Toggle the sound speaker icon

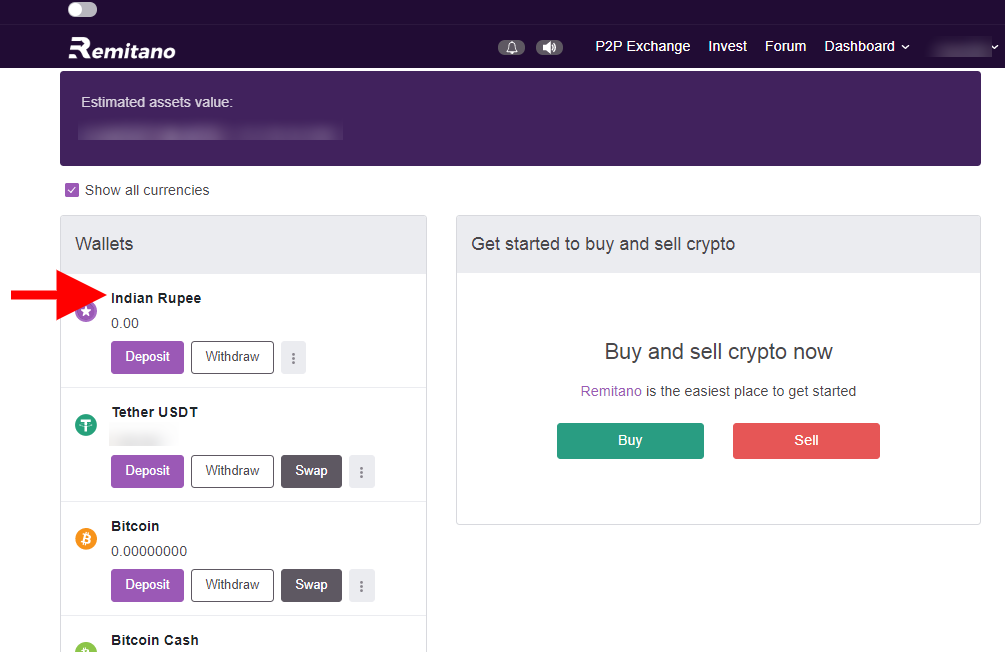pos(549,47)
